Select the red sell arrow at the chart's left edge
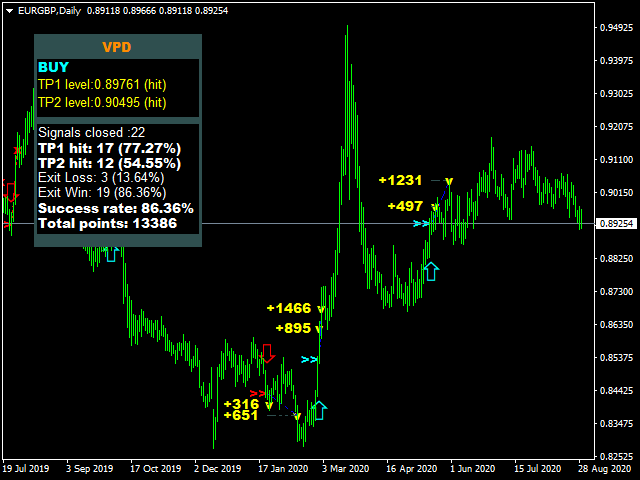640x480 pixels. coord(11,192)
